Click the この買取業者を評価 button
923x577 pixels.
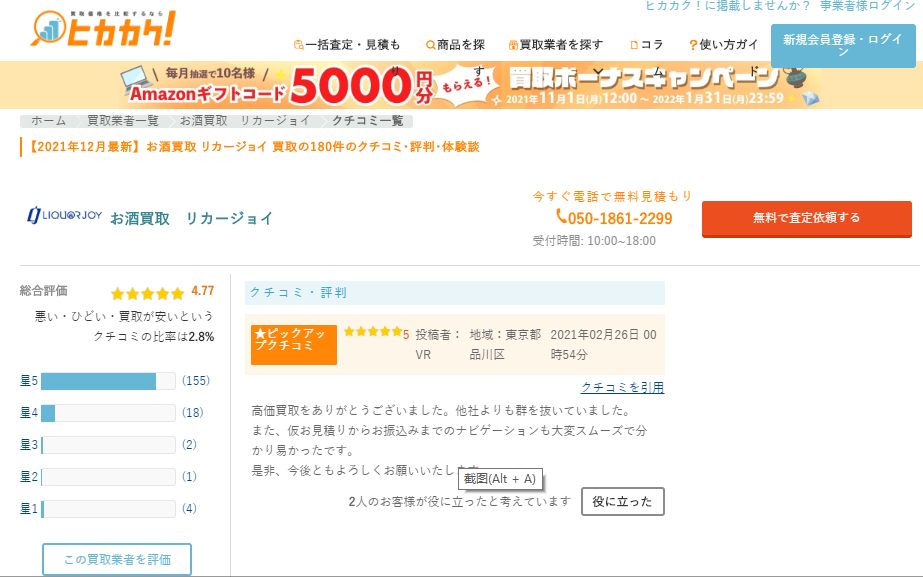pos(117,559)
